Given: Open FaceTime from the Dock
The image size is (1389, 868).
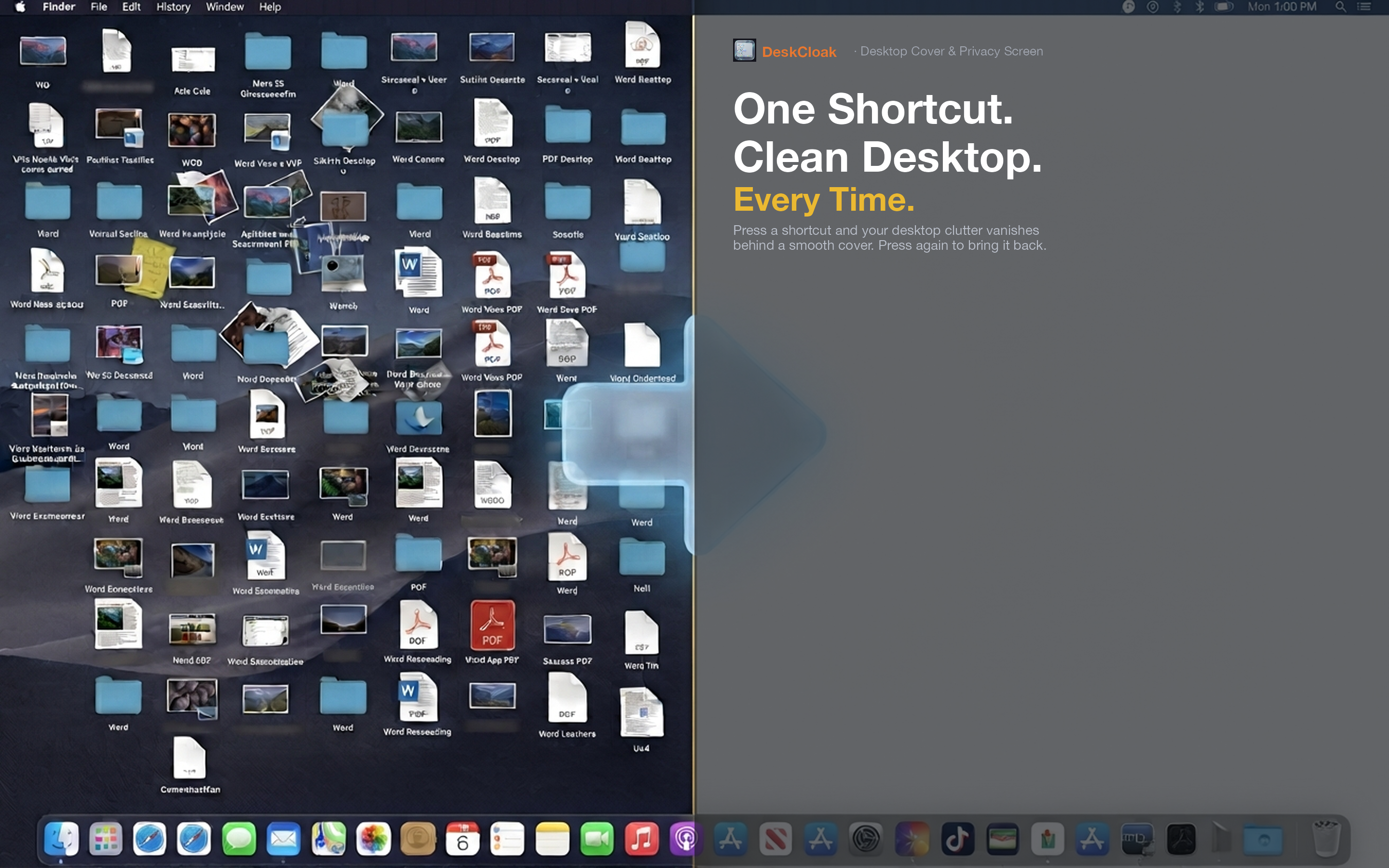Looking at the screenshot, I should pos(597,839).
